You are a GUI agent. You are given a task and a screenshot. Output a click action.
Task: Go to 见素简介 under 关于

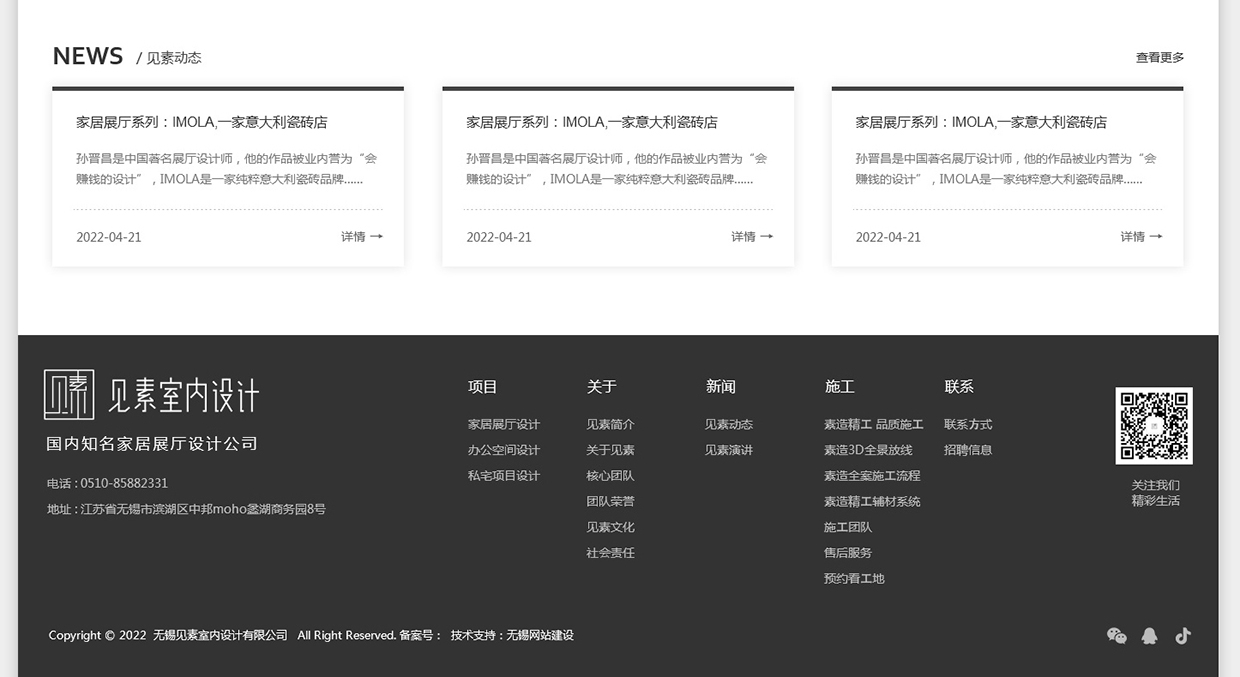pyautogui.click(x=610, y=425)
